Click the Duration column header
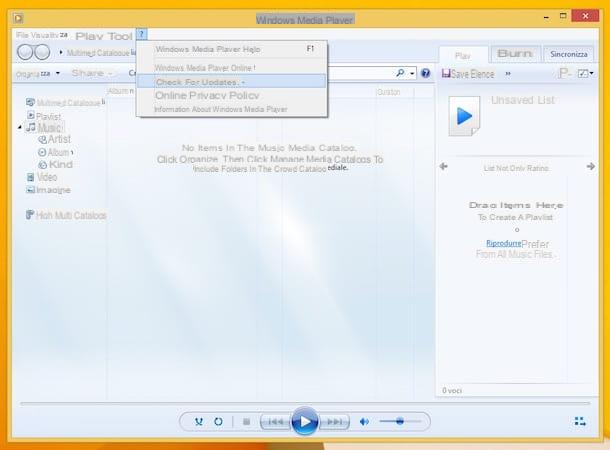610x450 pixels. 389,92
